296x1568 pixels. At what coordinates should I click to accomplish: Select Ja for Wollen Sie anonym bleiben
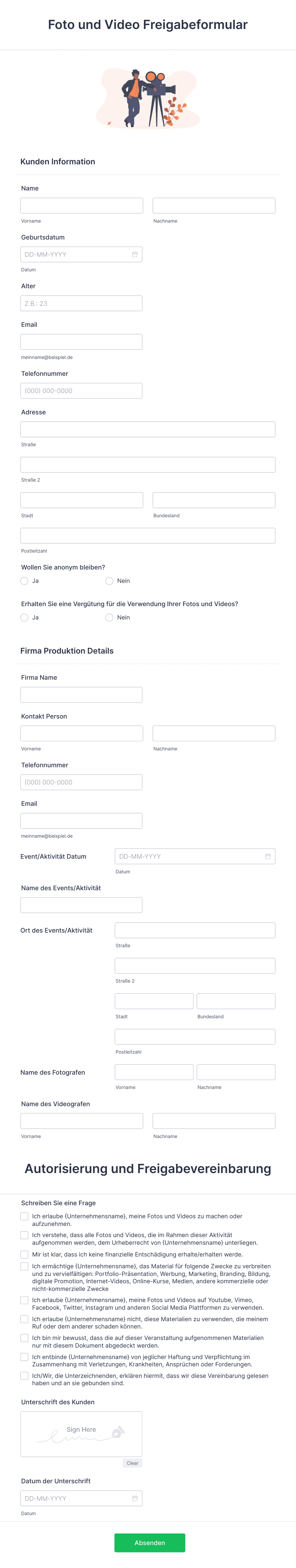tap(24, 581)
